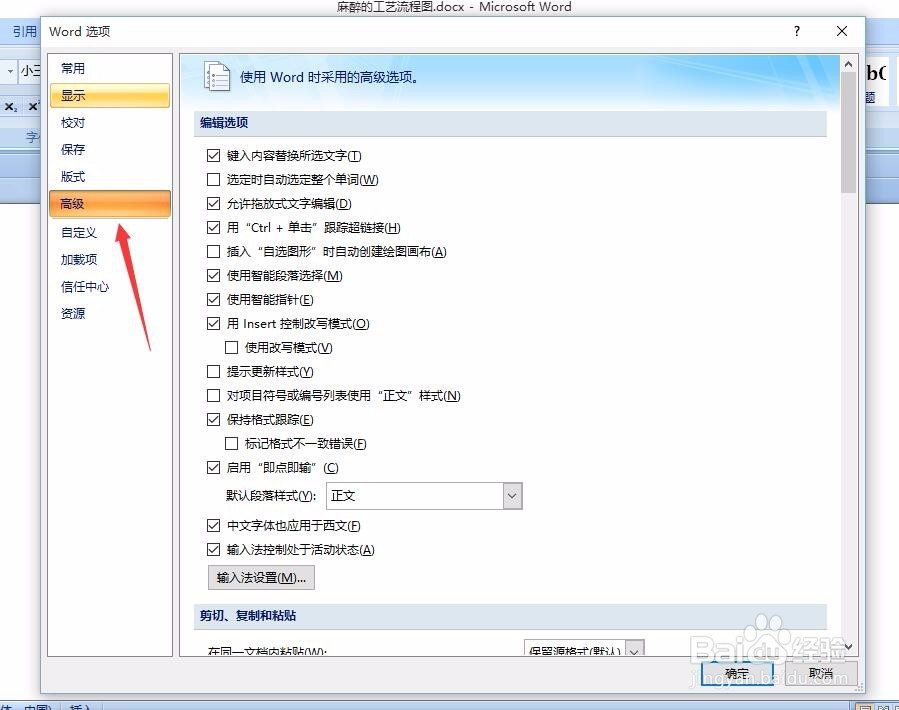899x710 pixels.
Task: Uncheck 用 Ctrl + 单击 跟踪超链接
Action: pos(213,227)
